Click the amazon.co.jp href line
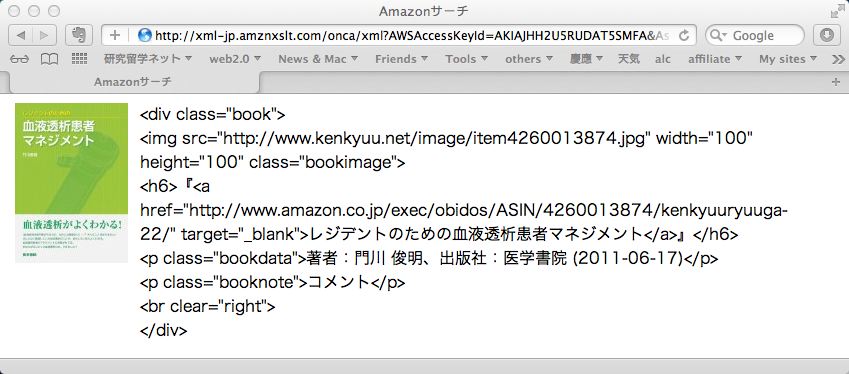 click(x=463, y=210)
